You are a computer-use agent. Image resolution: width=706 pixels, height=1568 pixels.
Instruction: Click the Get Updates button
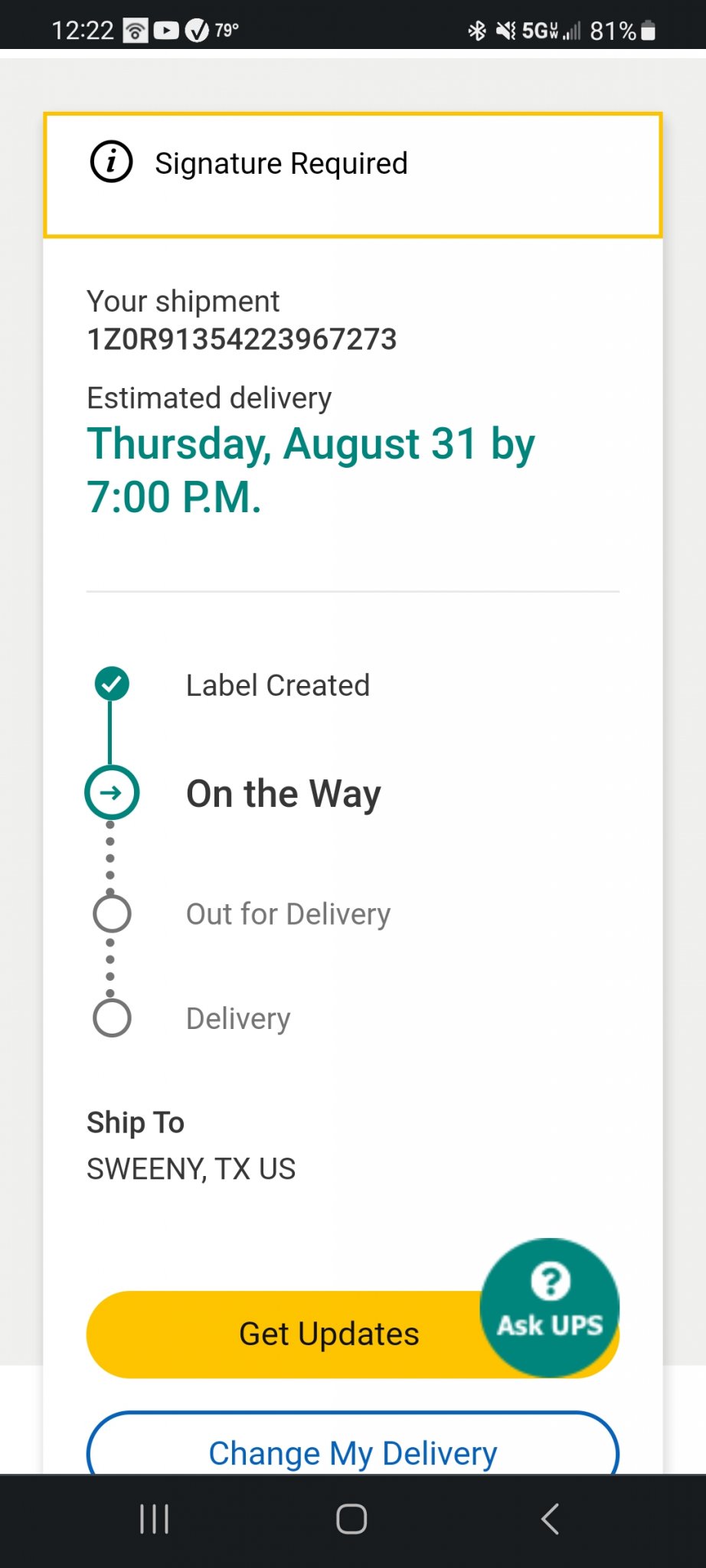point(329,1334)
